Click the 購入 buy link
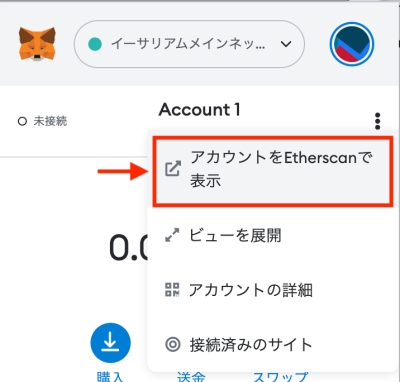Image resolution: width=400 pixels, height=382 pixels. click(110, 377)
